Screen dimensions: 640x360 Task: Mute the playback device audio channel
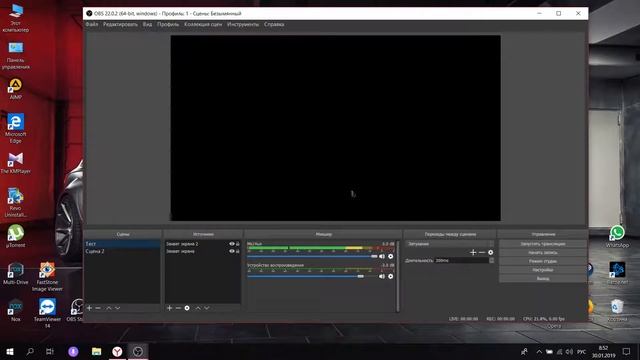point(382,276)
